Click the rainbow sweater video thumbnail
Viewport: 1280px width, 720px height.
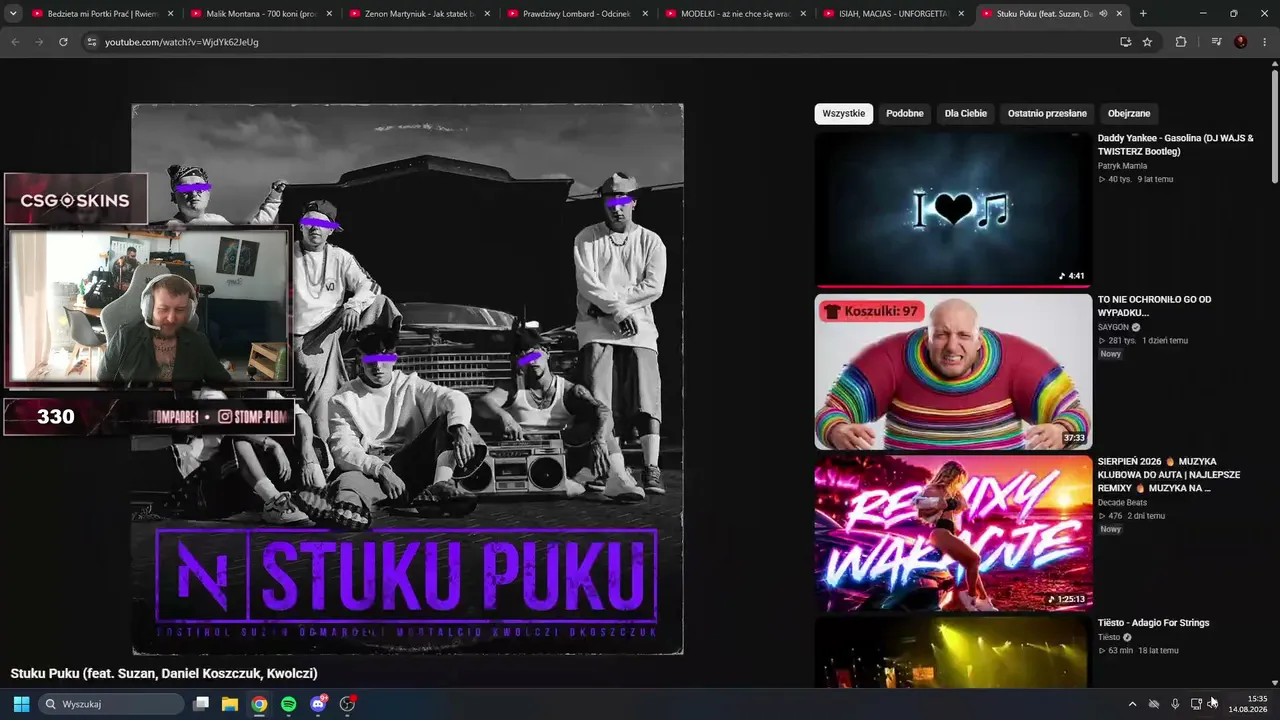[x=953, y=372]
